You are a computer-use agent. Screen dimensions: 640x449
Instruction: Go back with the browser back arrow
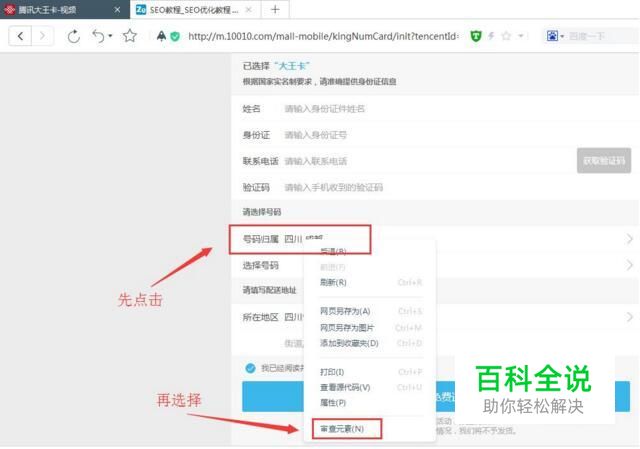coord(20,36)
